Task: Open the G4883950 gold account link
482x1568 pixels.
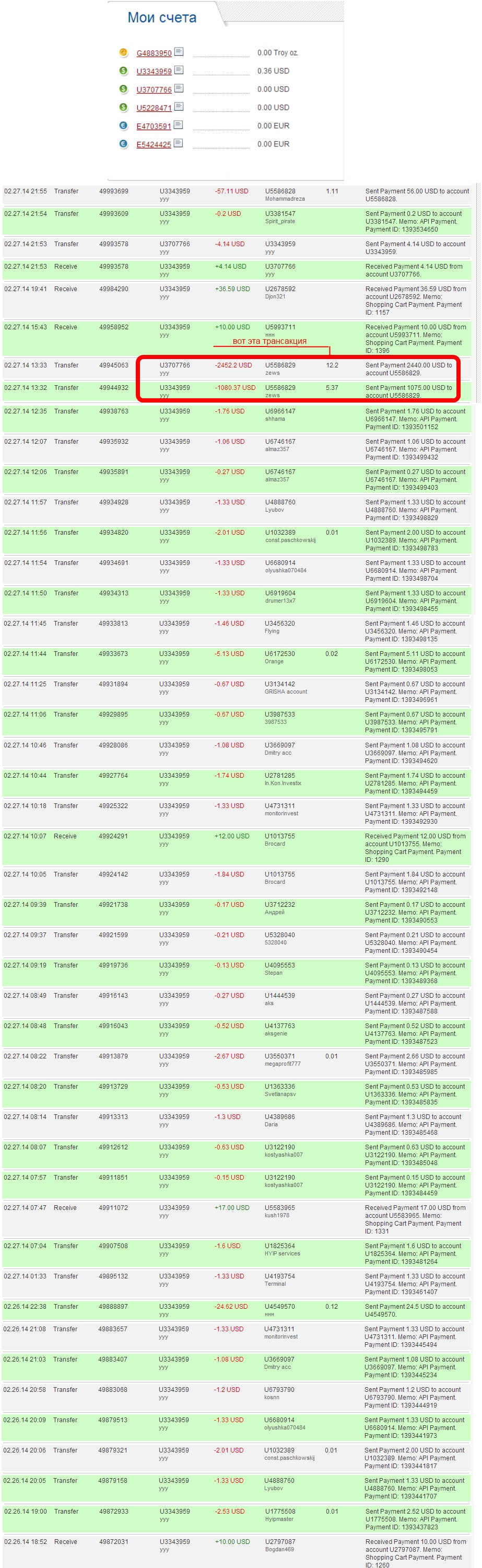Action: (x=154, y=53)
